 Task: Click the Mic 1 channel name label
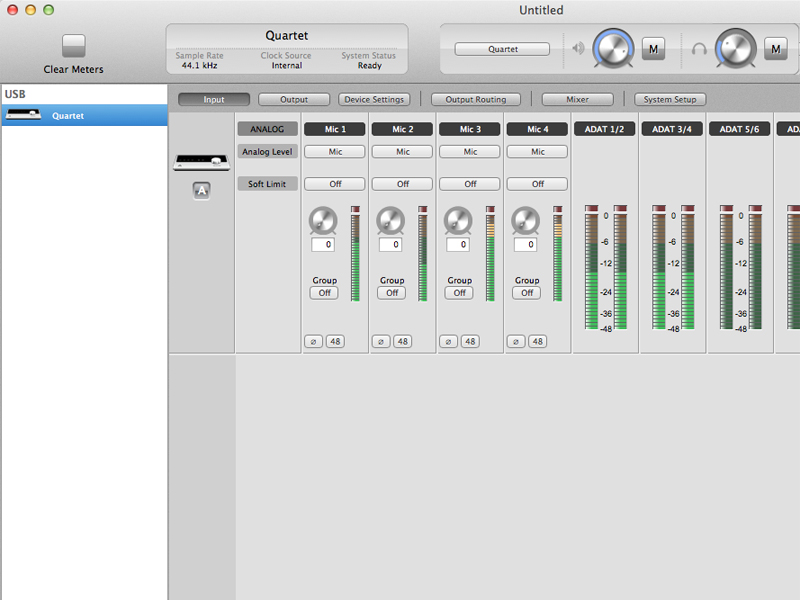335,129
